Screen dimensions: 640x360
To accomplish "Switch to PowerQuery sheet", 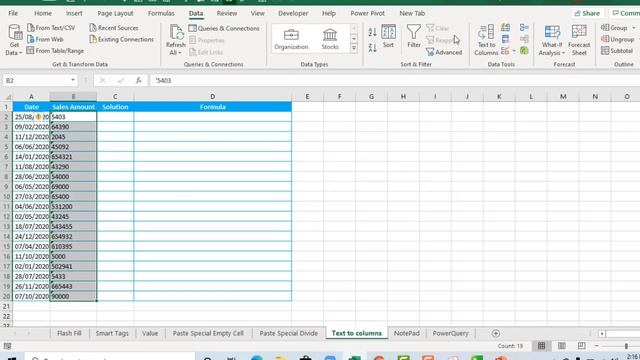I will coord(451,333).
